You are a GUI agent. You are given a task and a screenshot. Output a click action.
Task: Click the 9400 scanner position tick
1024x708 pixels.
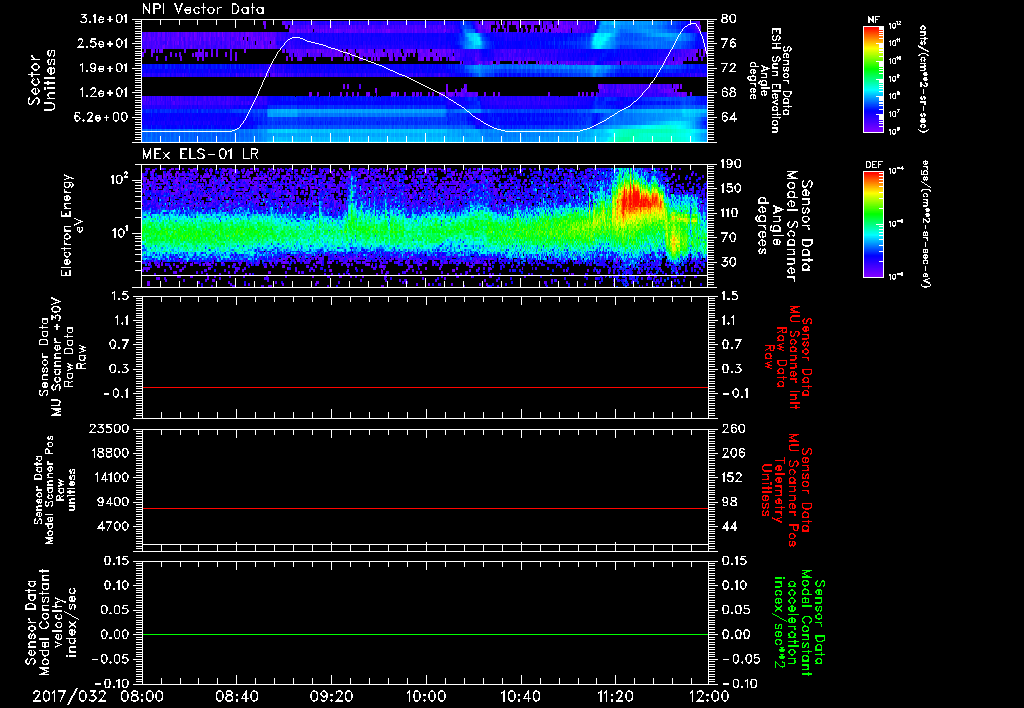(112, 502)
